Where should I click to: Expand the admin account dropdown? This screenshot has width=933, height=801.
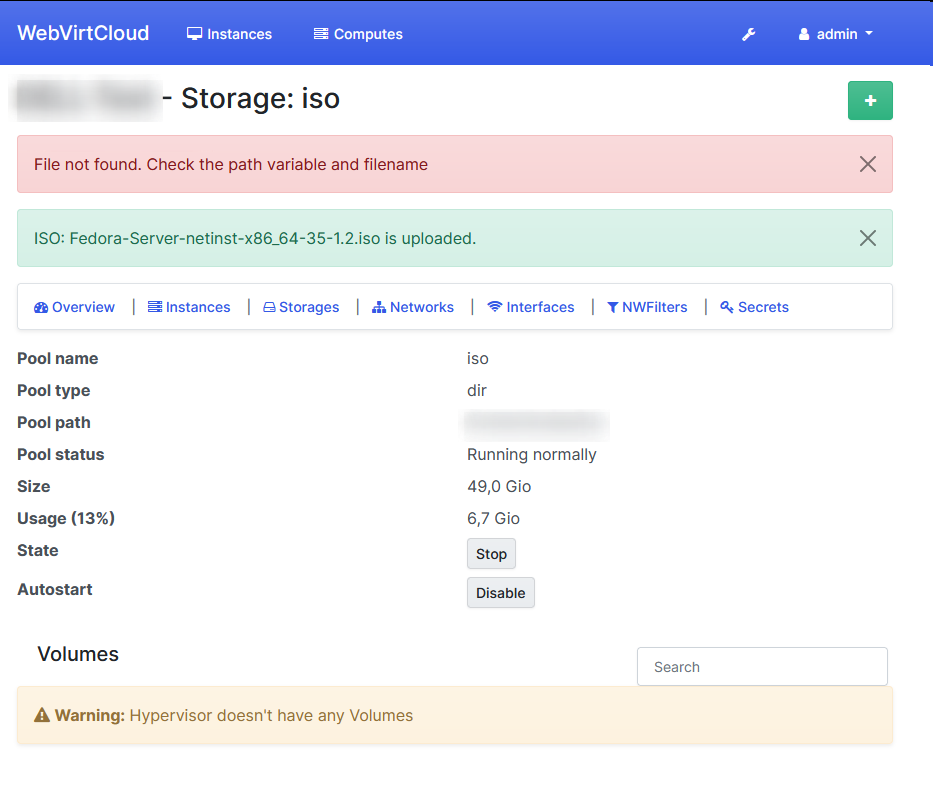(x=835, y=33)
